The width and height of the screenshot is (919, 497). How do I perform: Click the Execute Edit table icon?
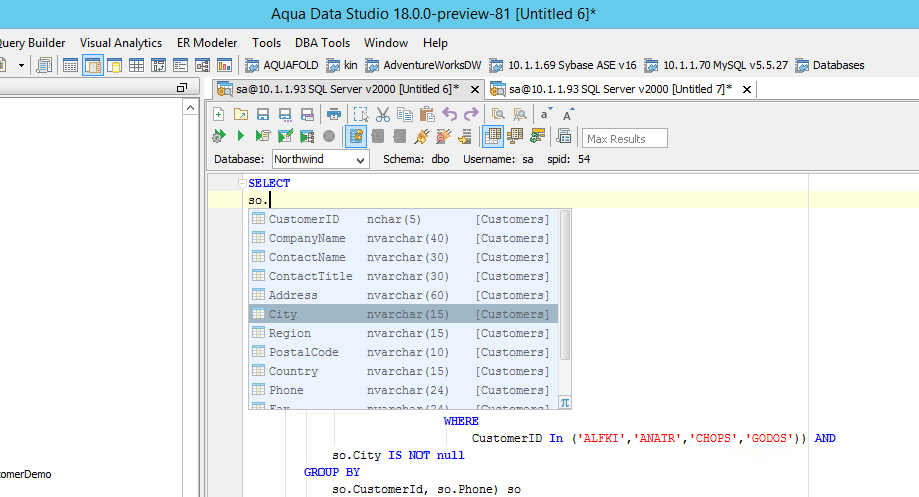[285, 137]
